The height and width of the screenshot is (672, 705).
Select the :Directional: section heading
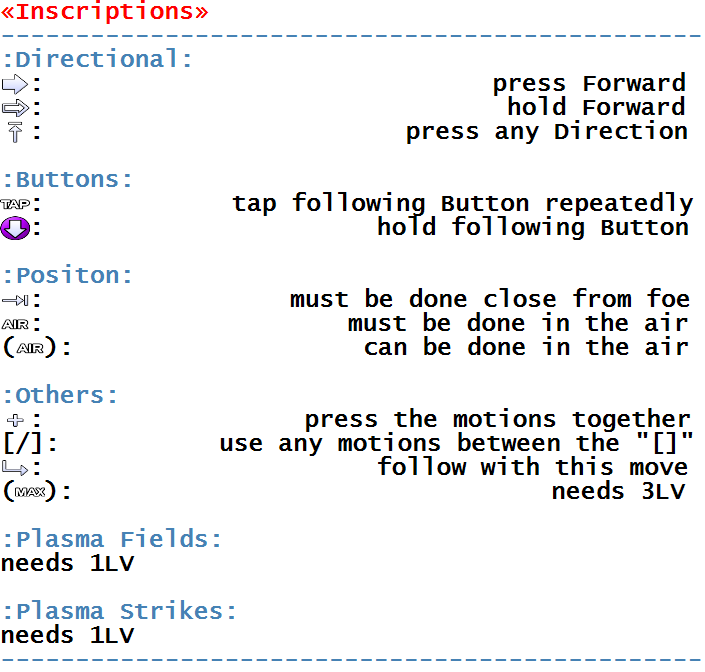[x=98, y=59]
